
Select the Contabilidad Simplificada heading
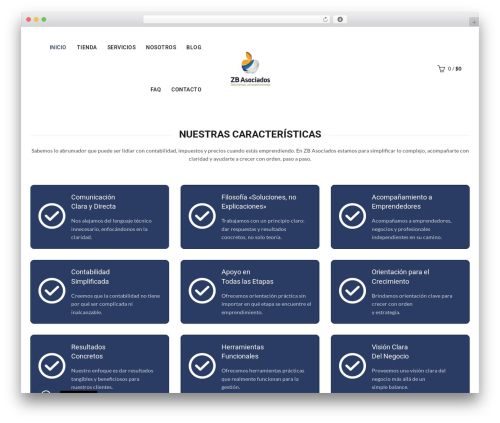[x=90, y=277]
